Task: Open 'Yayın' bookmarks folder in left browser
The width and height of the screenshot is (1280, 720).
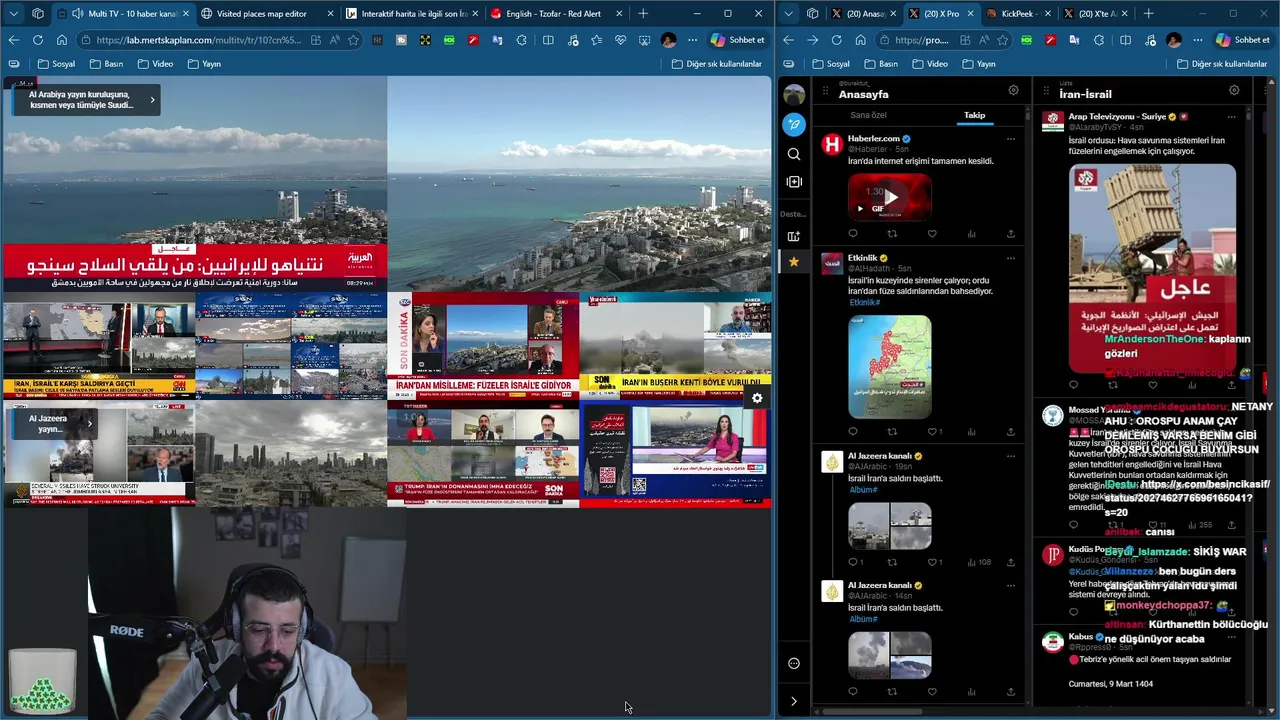Action: coord(203,64)
